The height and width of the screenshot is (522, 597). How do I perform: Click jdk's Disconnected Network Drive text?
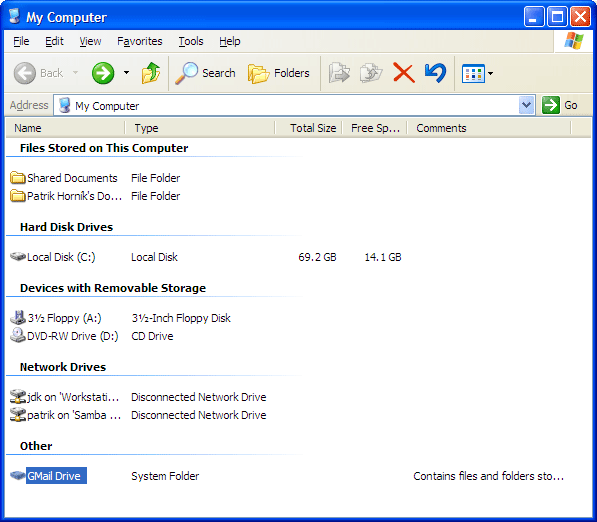(198, 397)
